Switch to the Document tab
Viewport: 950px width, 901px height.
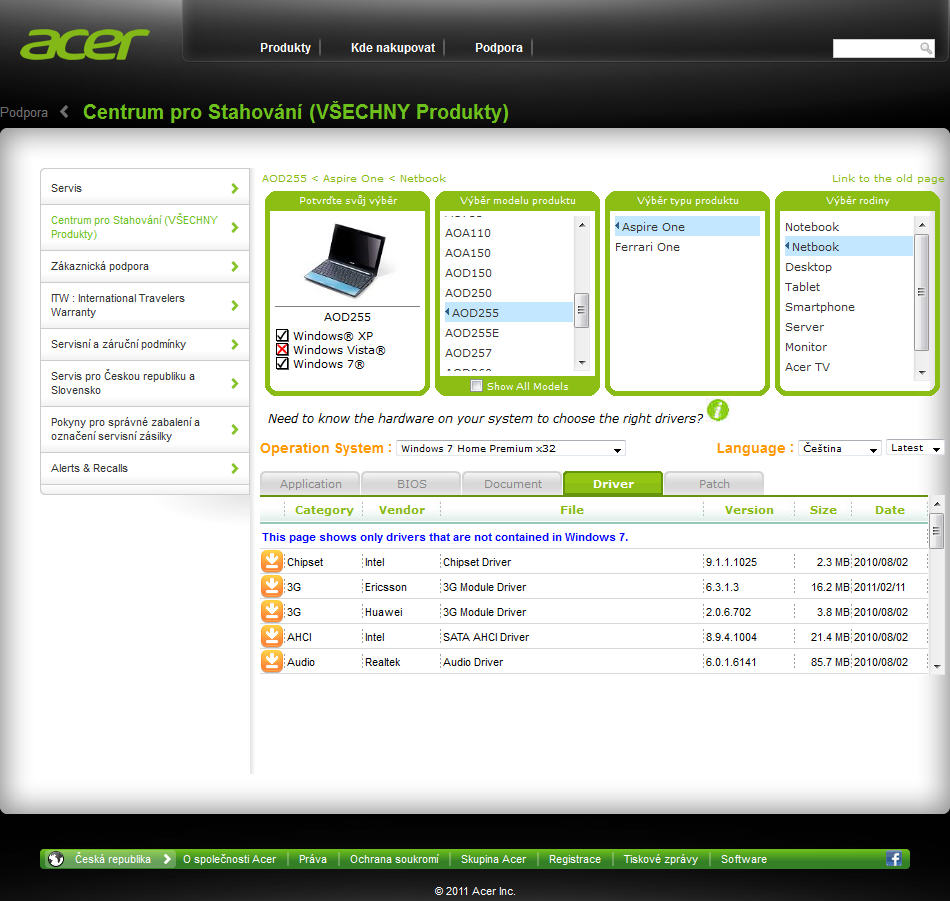point(513,484)
